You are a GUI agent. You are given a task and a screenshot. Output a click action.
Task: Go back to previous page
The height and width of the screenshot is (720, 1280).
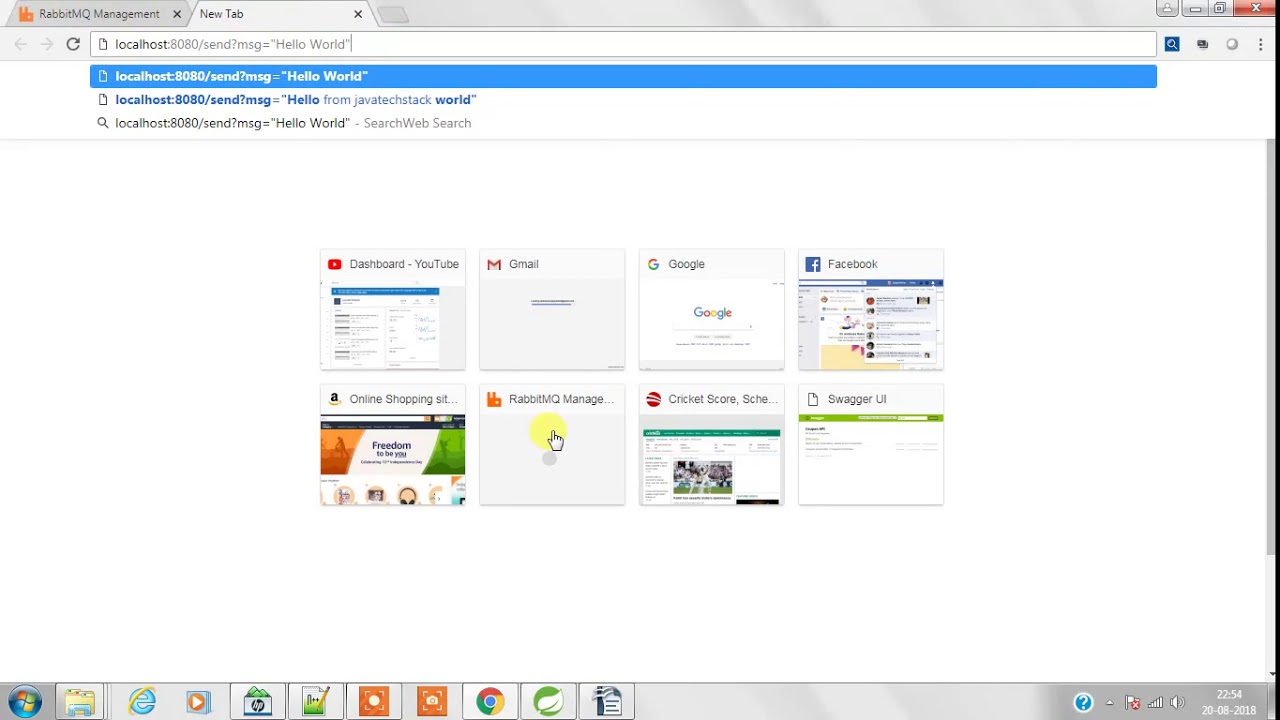click(x=21, y=44)
